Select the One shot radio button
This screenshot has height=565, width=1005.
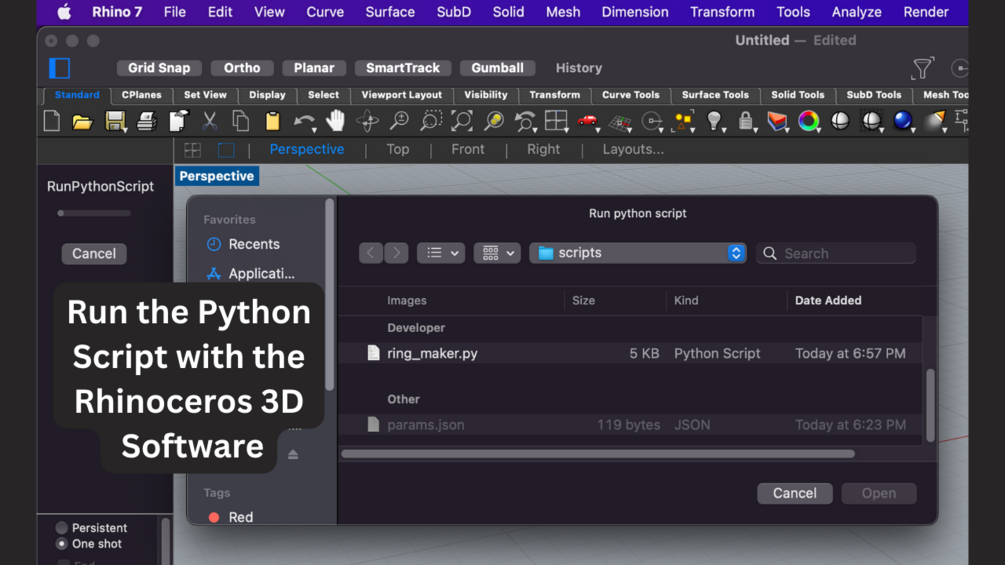[62, 544]
